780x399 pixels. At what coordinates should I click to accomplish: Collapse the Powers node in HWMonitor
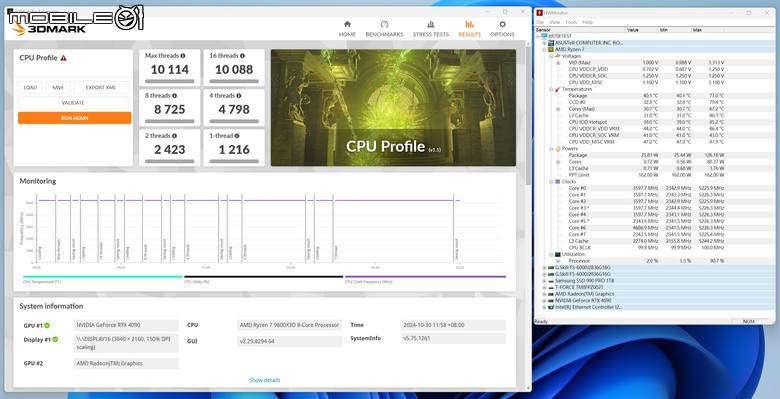pyautogui.click(x=551, y=149)
